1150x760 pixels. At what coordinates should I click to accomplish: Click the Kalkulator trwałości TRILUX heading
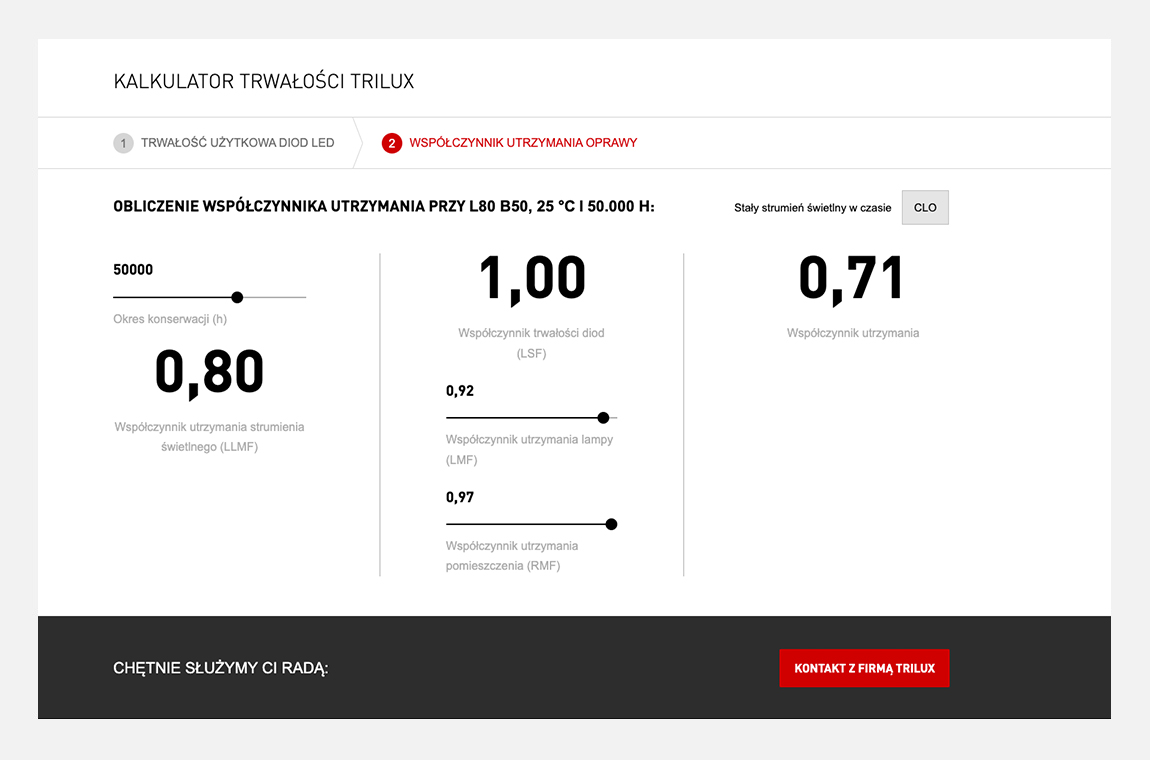click(264, 81)
